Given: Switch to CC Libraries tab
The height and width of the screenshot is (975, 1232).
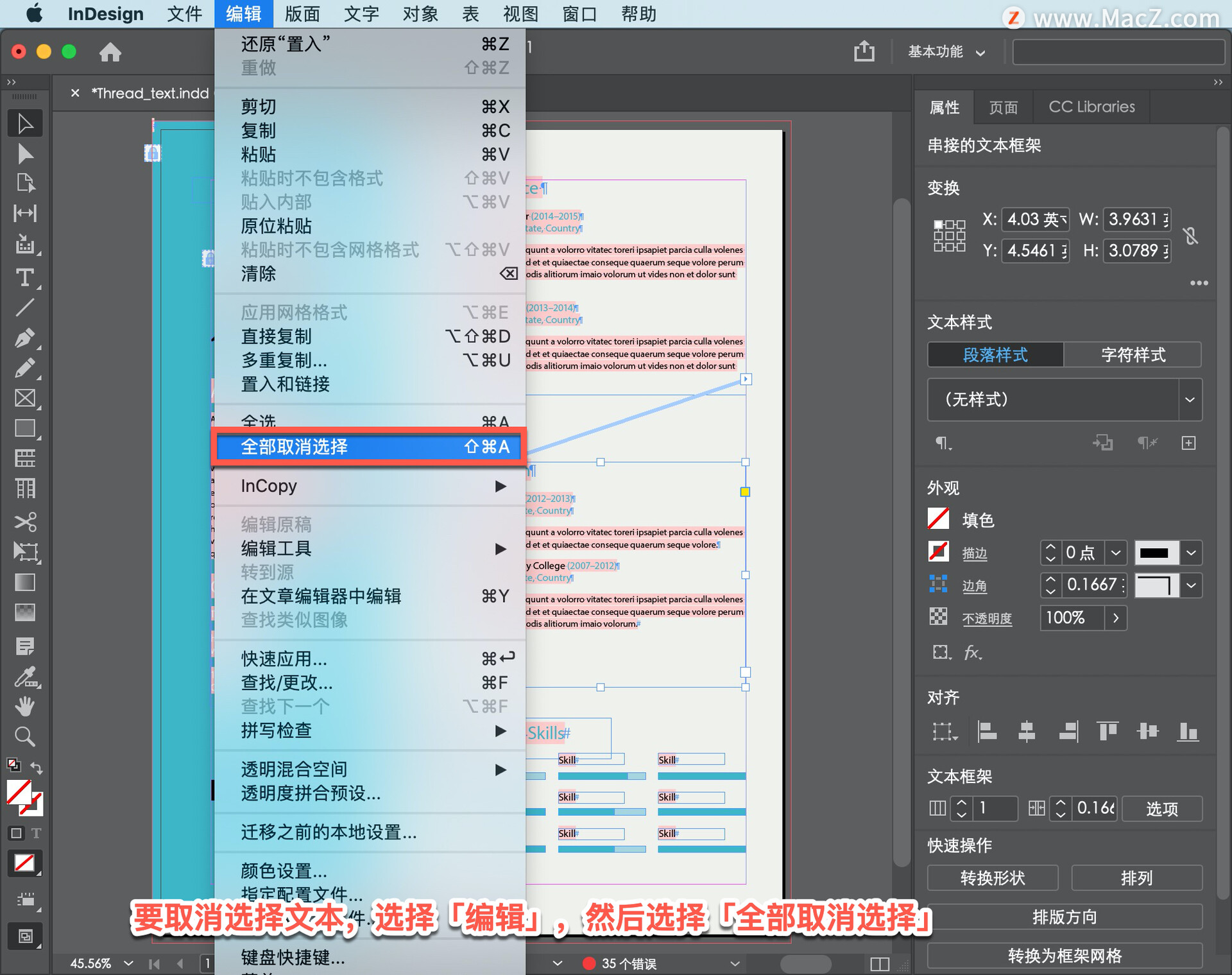Looking at the screenshot, I should (1091, 107).
